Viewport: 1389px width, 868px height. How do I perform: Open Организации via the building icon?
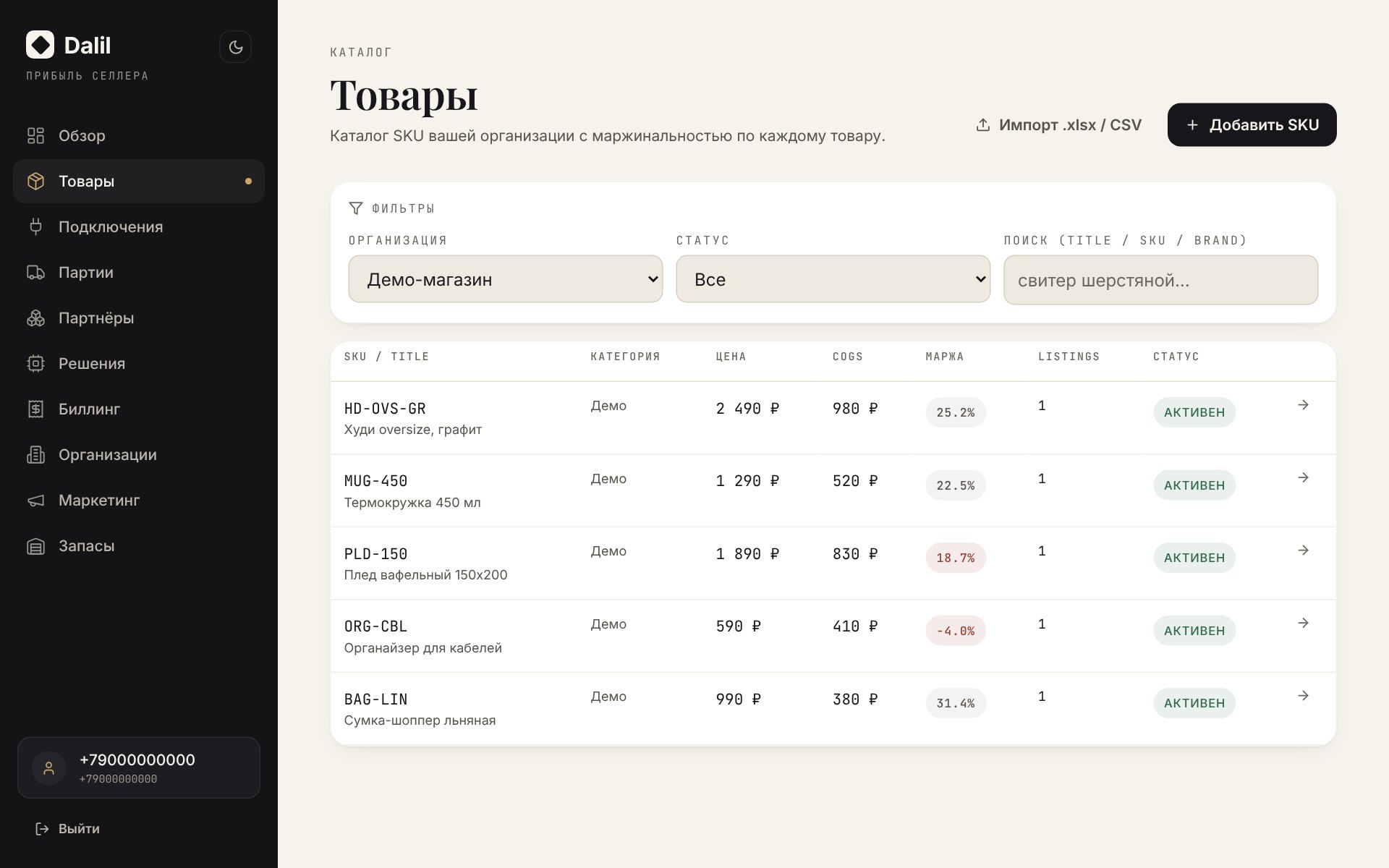[x=35, y=455]
